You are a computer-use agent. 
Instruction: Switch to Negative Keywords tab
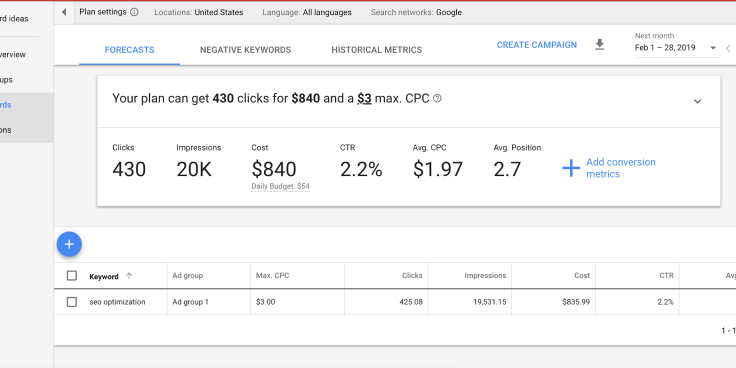[245, 50]
